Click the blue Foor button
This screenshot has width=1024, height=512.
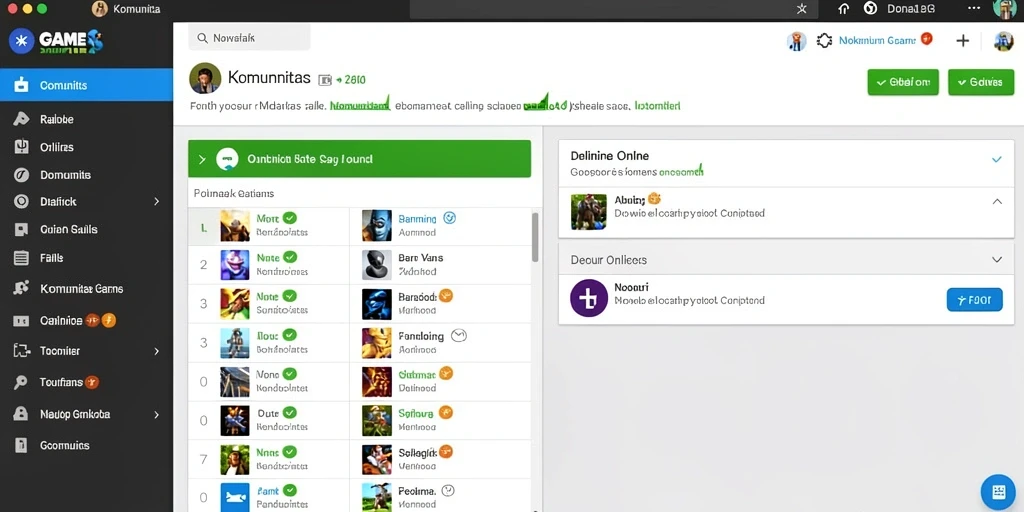[x=974, y=300]
